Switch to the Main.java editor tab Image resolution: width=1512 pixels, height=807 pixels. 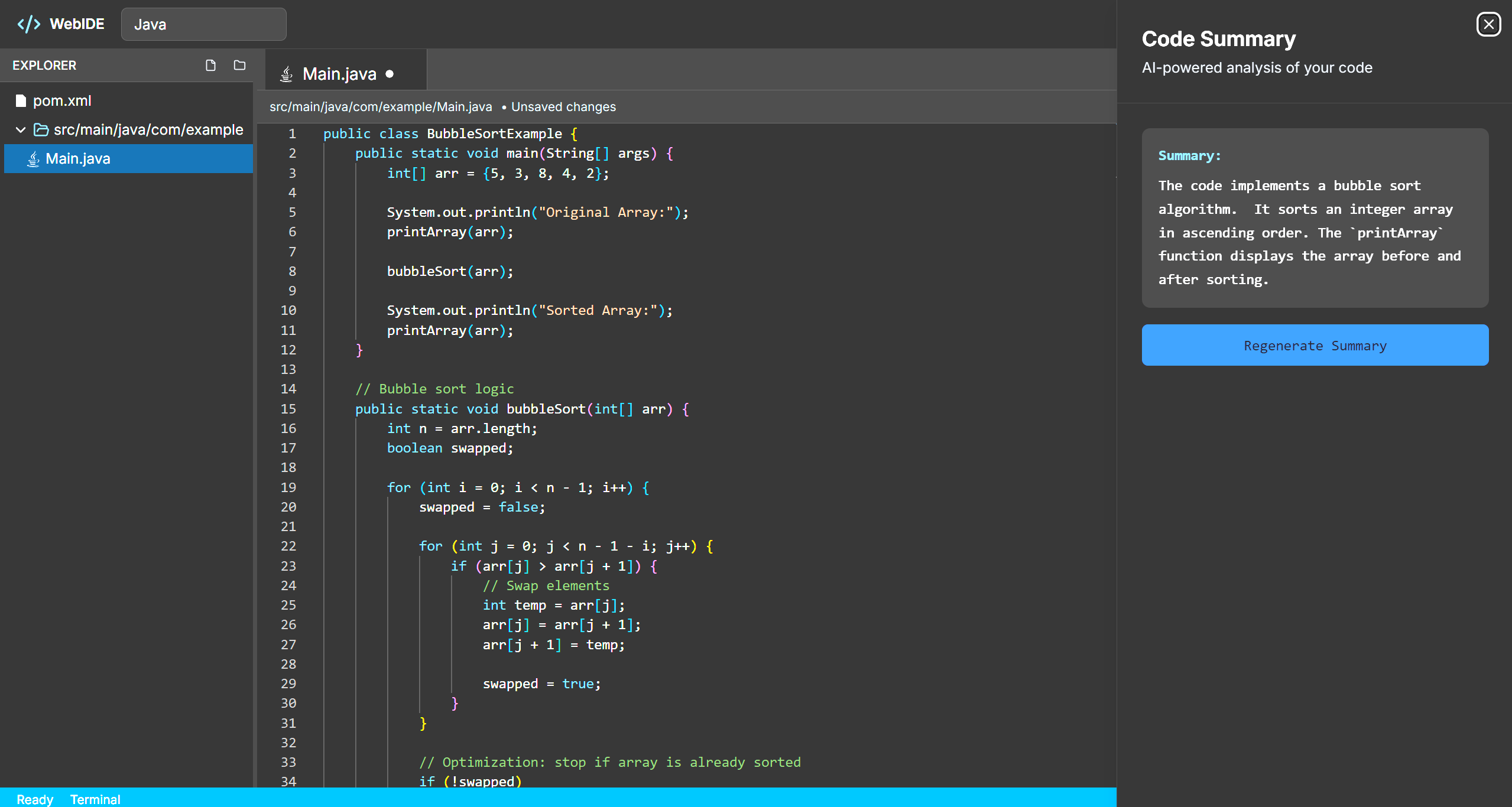click(339, 74)
